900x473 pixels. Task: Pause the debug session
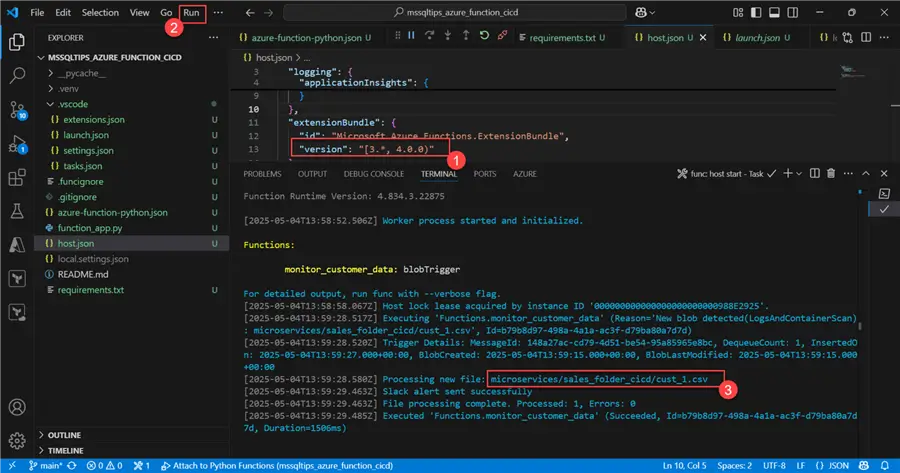tap(412, 36)
